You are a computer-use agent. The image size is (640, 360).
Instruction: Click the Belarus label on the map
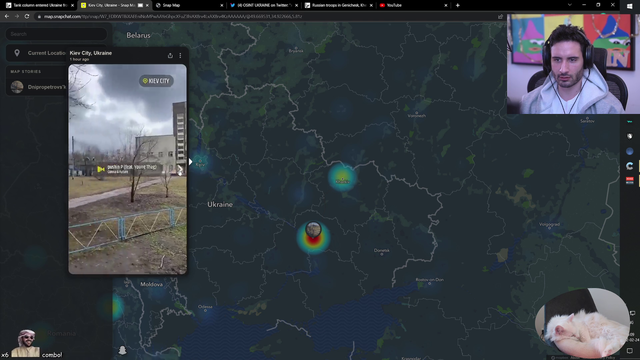tap(138, 35)
